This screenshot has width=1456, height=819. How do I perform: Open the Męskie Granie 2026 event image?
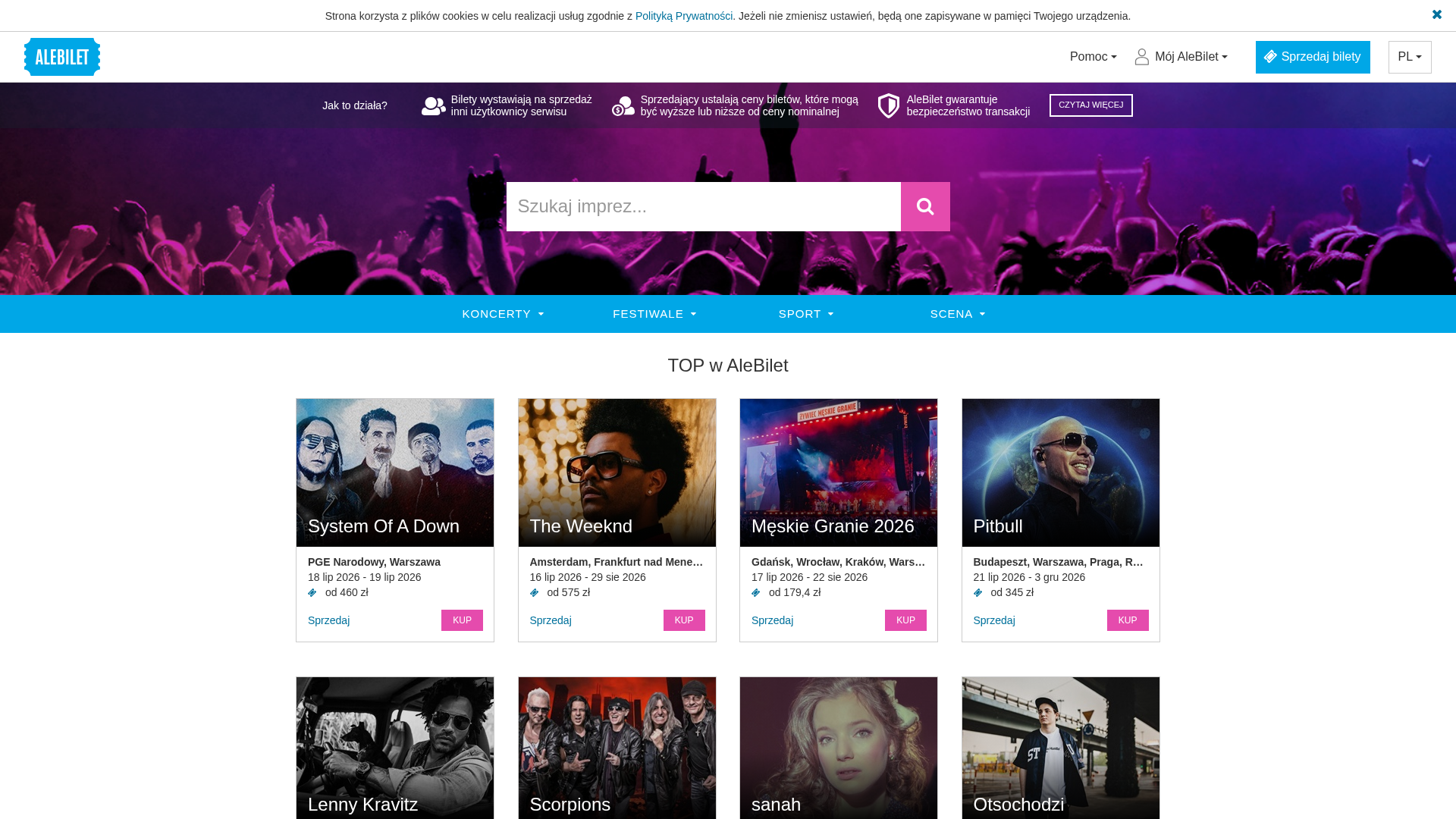tap(839, 472)
